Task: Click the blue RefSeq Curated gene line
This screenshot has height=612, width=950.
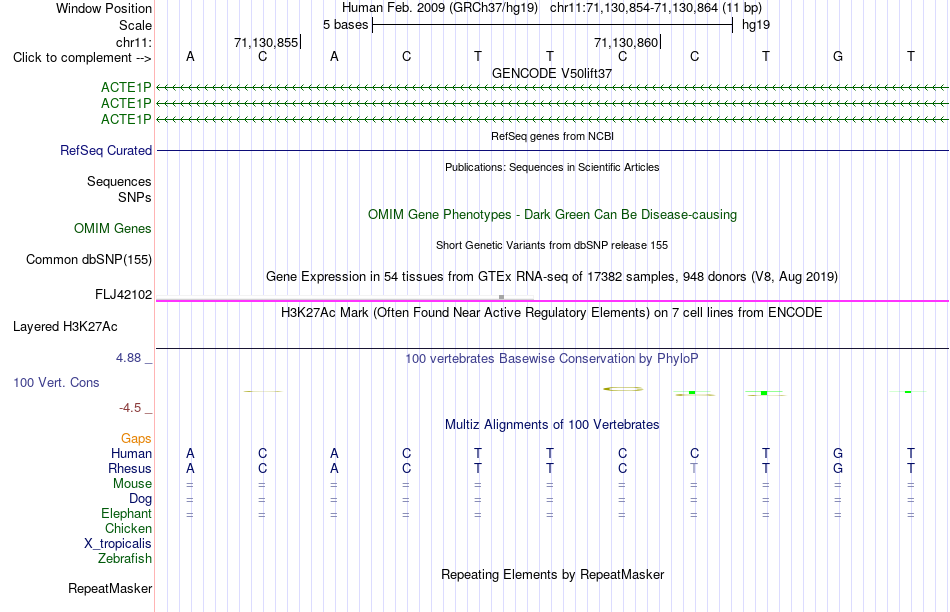Action: (x=552, y=150)
